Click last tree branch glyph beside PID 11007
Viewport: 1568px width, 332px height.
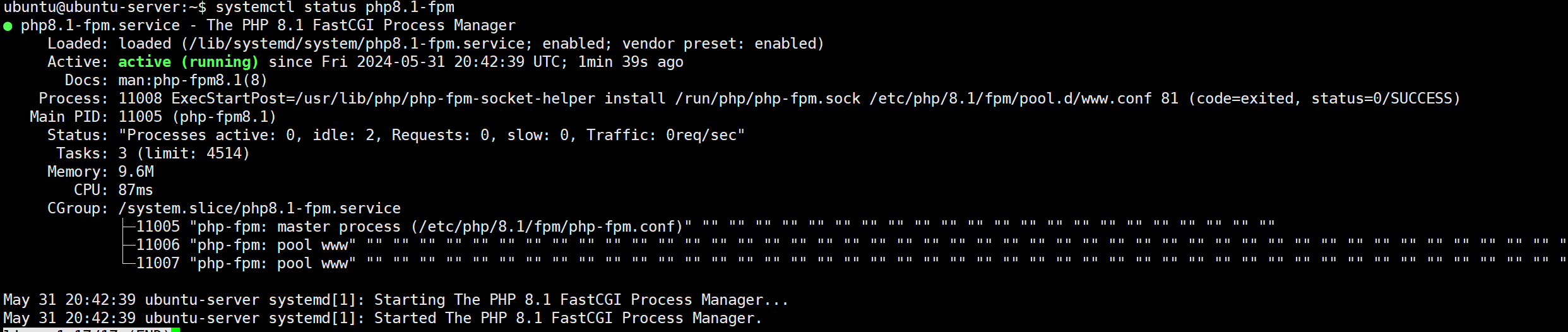click(x=128, y=263)
